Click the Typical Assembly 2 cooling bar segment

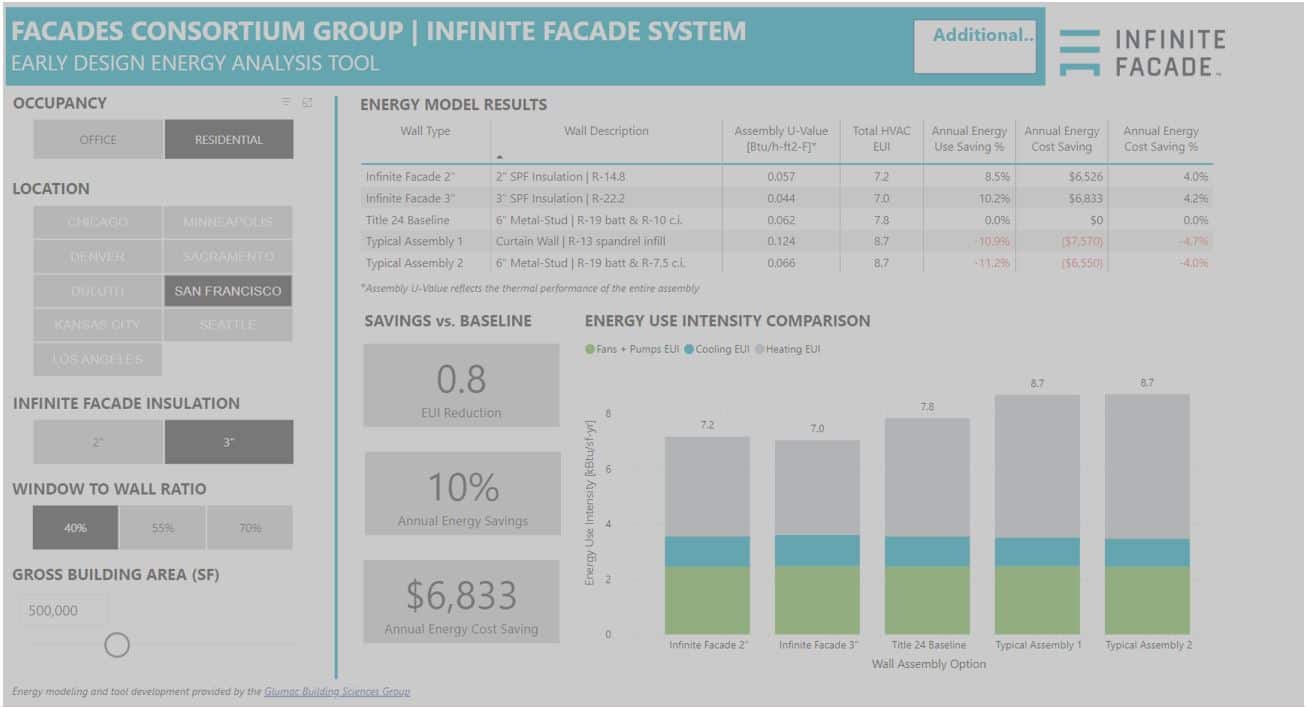pos(1147,553)
